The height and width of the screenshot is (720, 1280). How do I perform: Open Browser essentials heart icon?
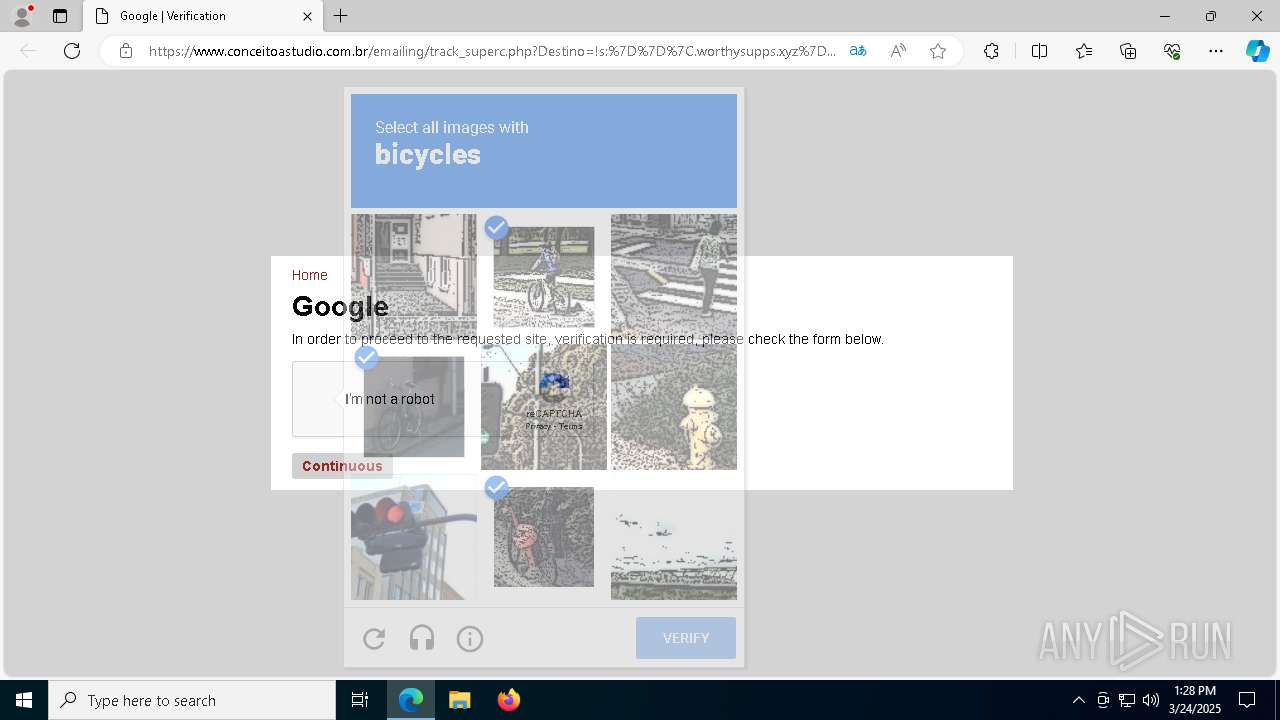tap(1172, 51)
